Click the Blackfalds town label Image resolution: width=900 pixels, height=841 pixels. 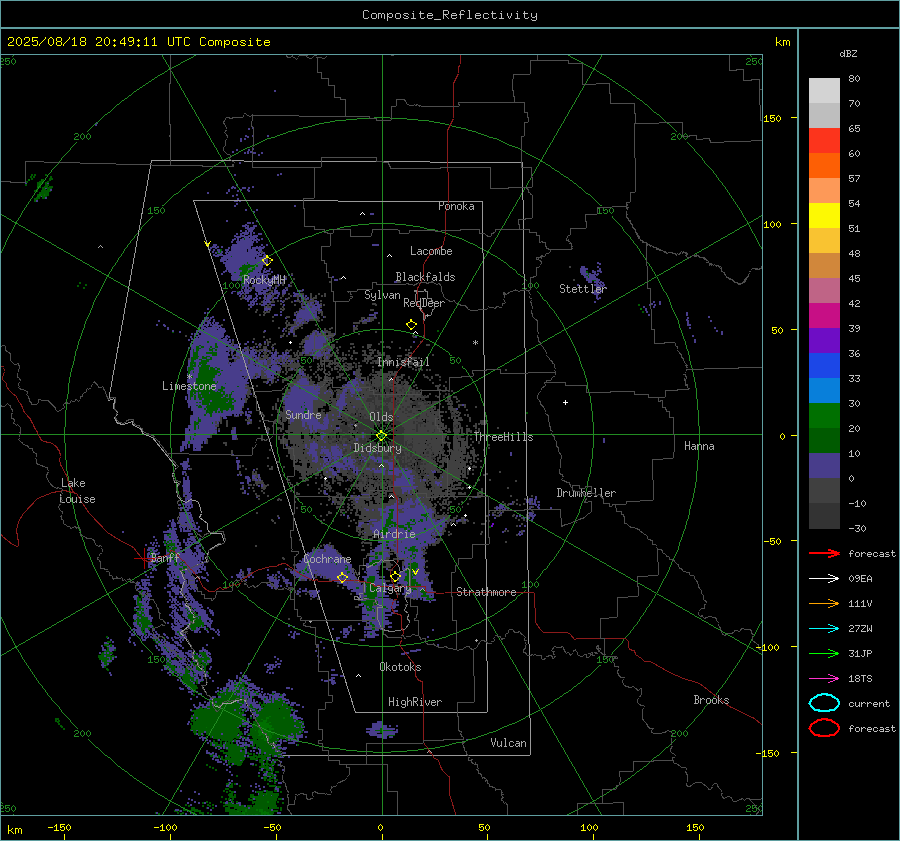[425, 277]
